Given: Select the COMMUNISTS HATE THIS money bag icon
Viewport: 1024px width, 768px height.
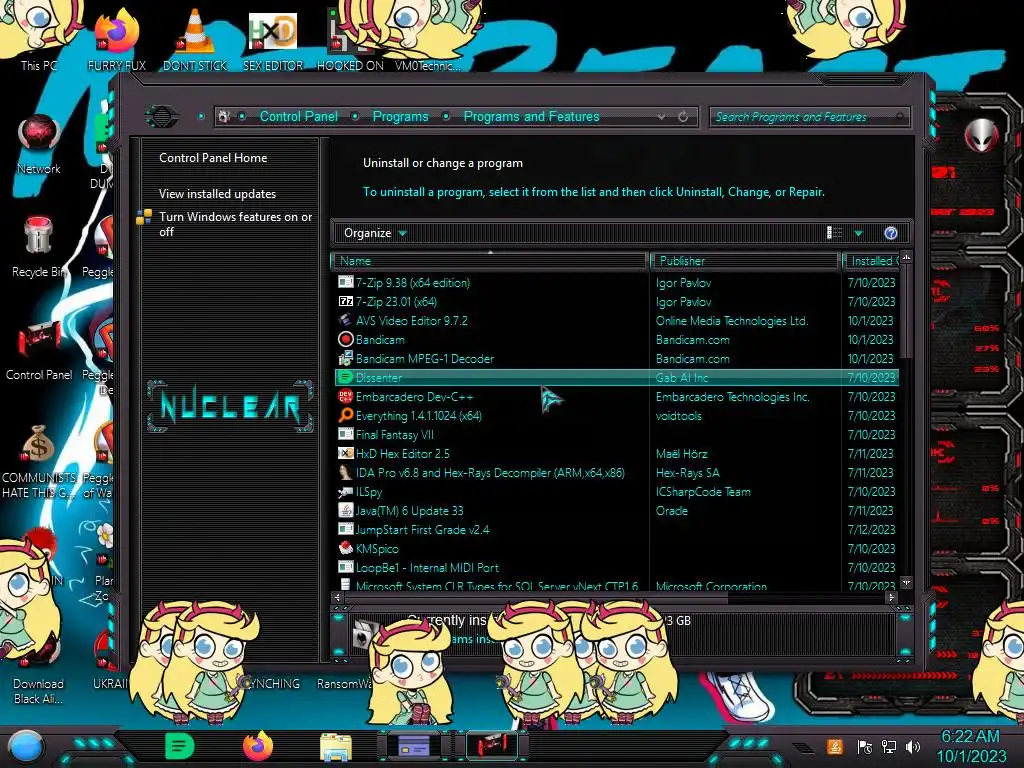Looking at the screenshot, I should 39,460.
